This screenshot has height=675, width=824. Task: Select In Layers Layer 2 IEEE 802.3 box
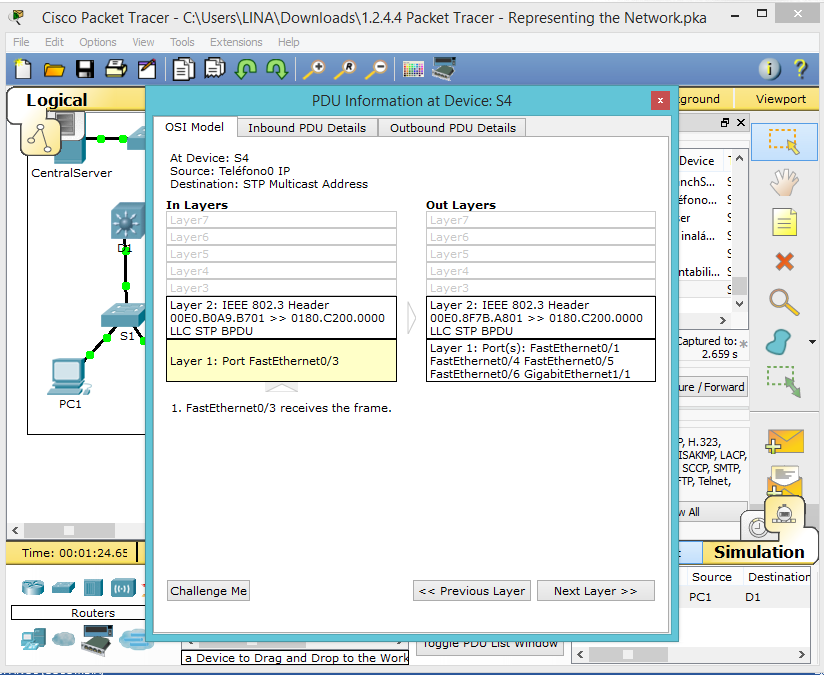[281, 318]
